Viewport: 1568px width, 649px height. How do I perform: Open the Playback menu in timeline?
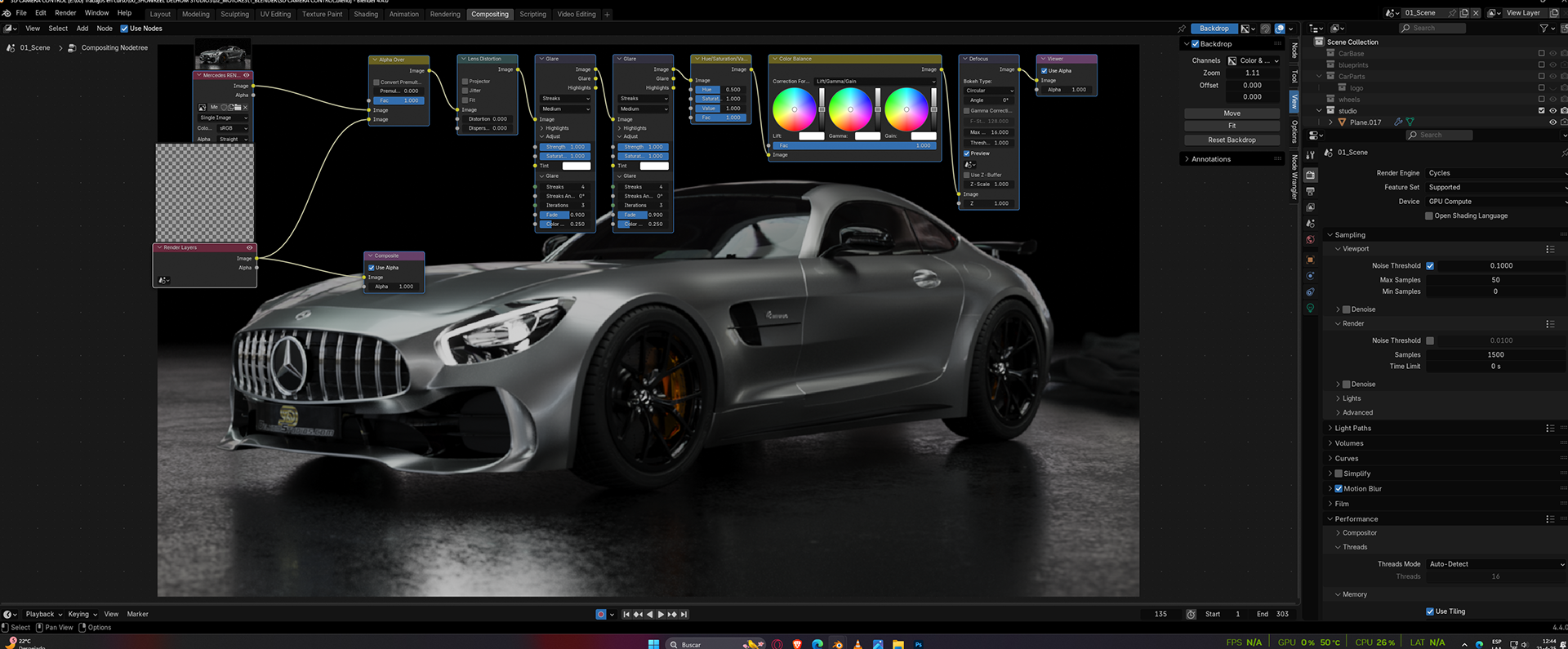coord(43,614)
